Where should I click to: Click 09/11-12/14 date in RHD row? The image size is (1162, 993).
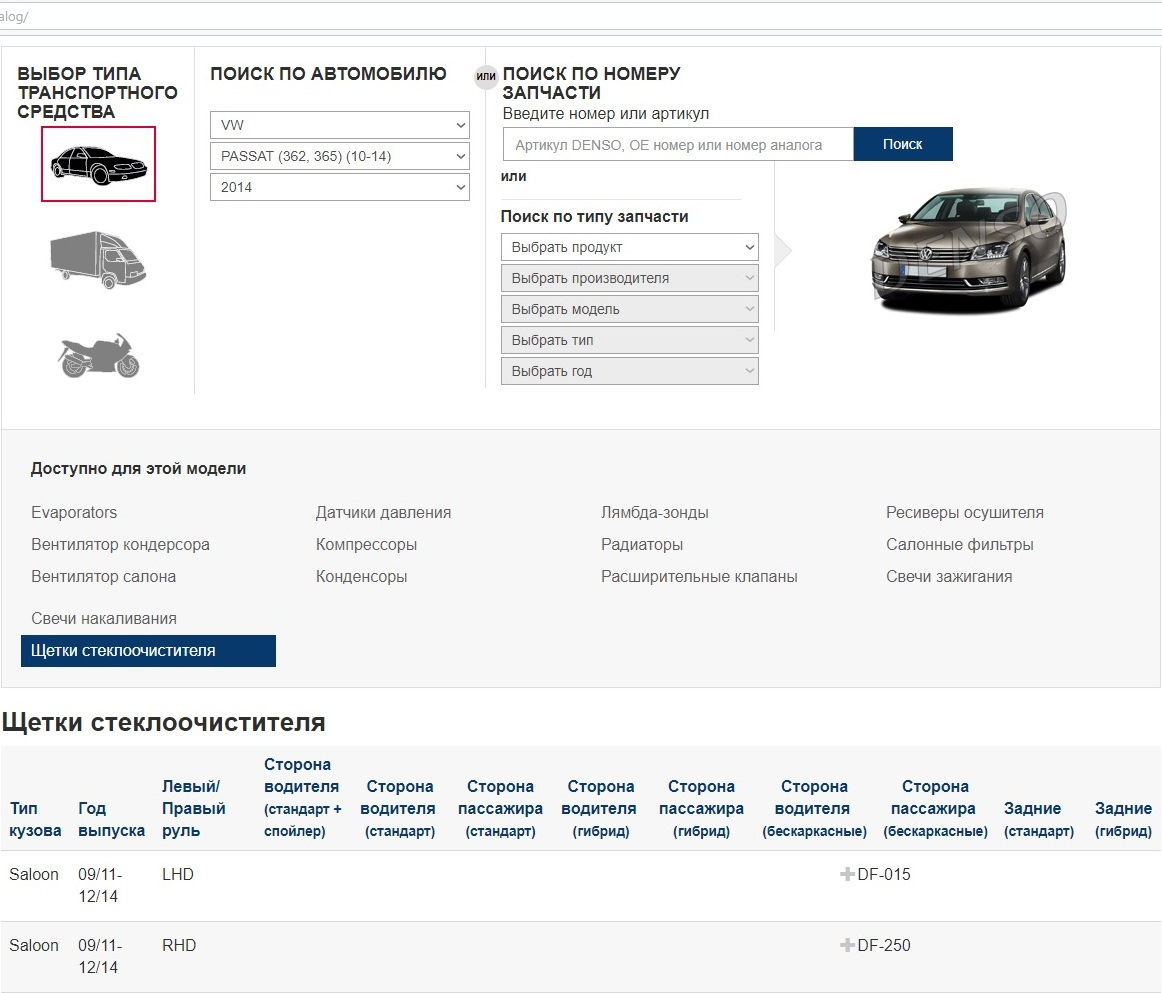100,957
